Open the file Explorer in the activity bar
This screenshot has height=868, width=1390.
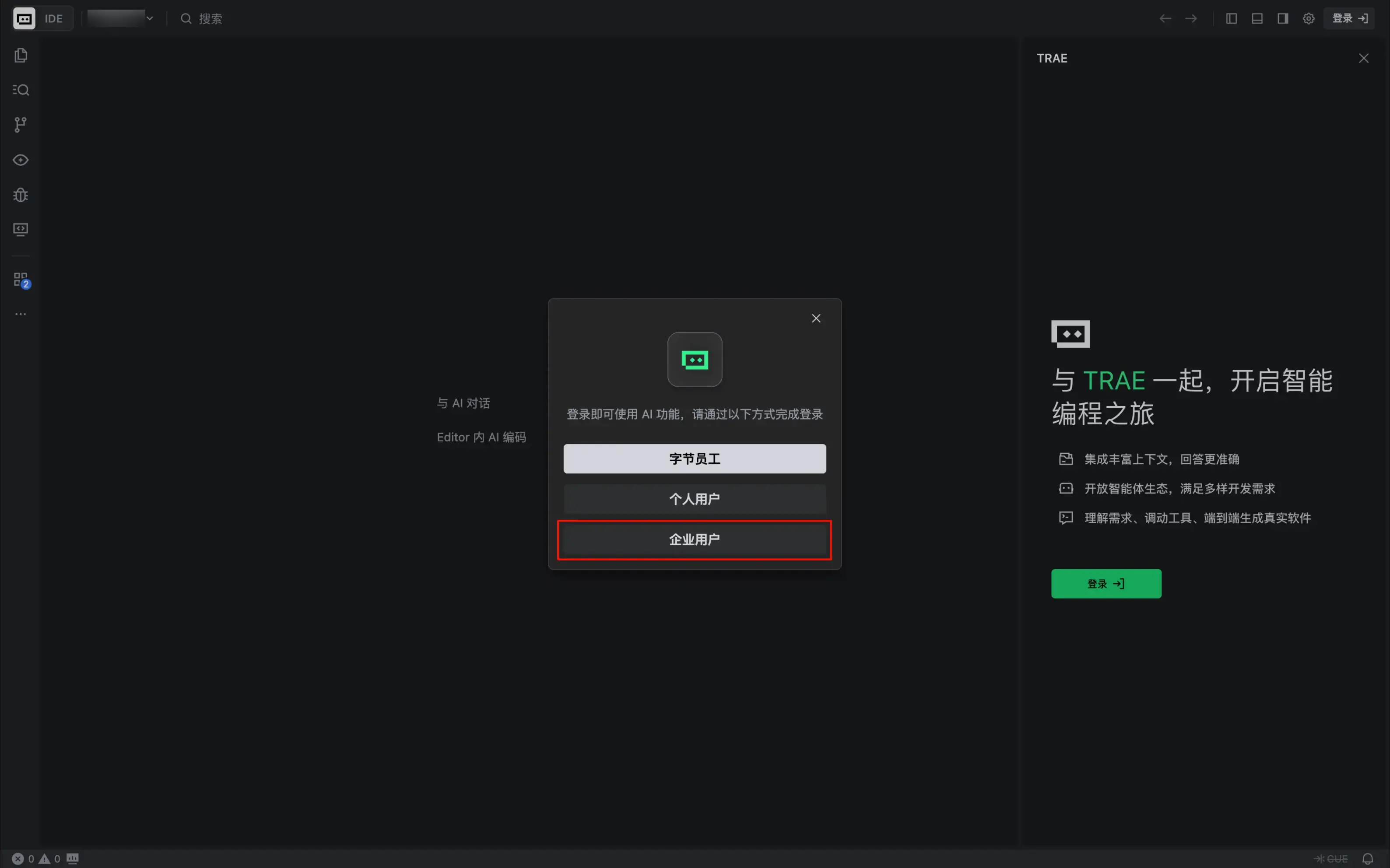21,55
